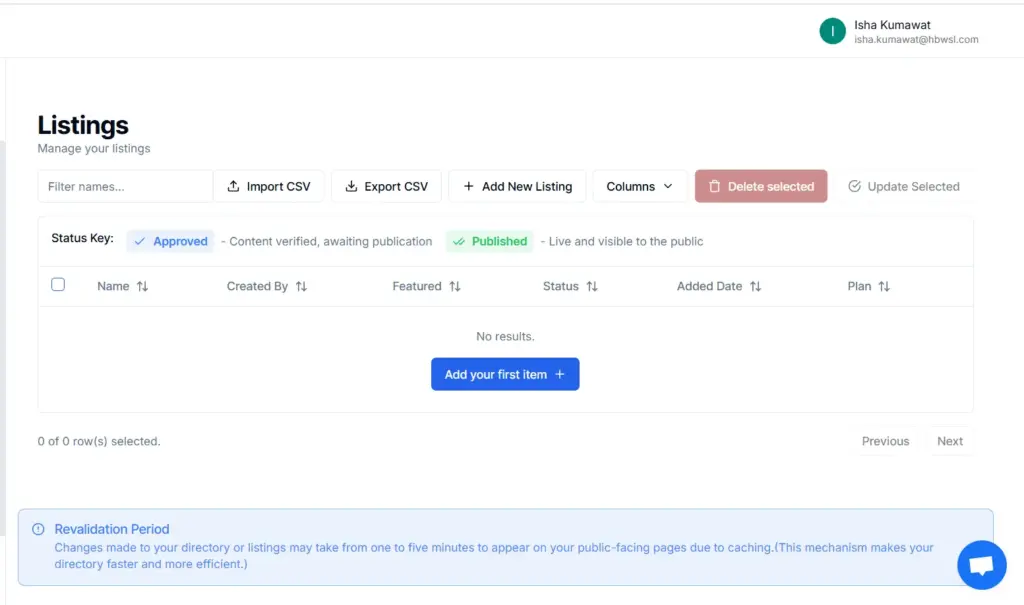
Task: Click the Export CSV download icon
Action: click(351, 186)
